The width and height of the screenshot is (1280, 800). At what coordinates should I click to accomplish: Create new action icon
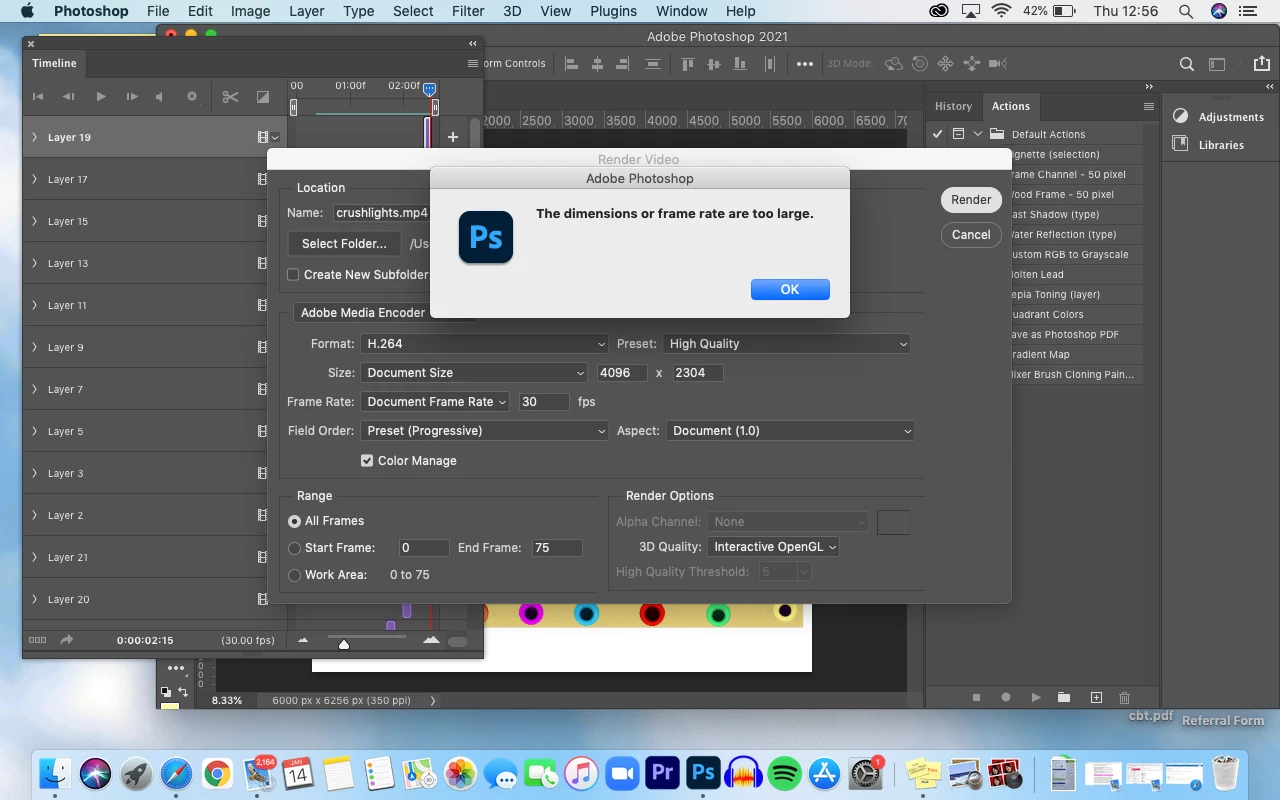click(1096, 697)
